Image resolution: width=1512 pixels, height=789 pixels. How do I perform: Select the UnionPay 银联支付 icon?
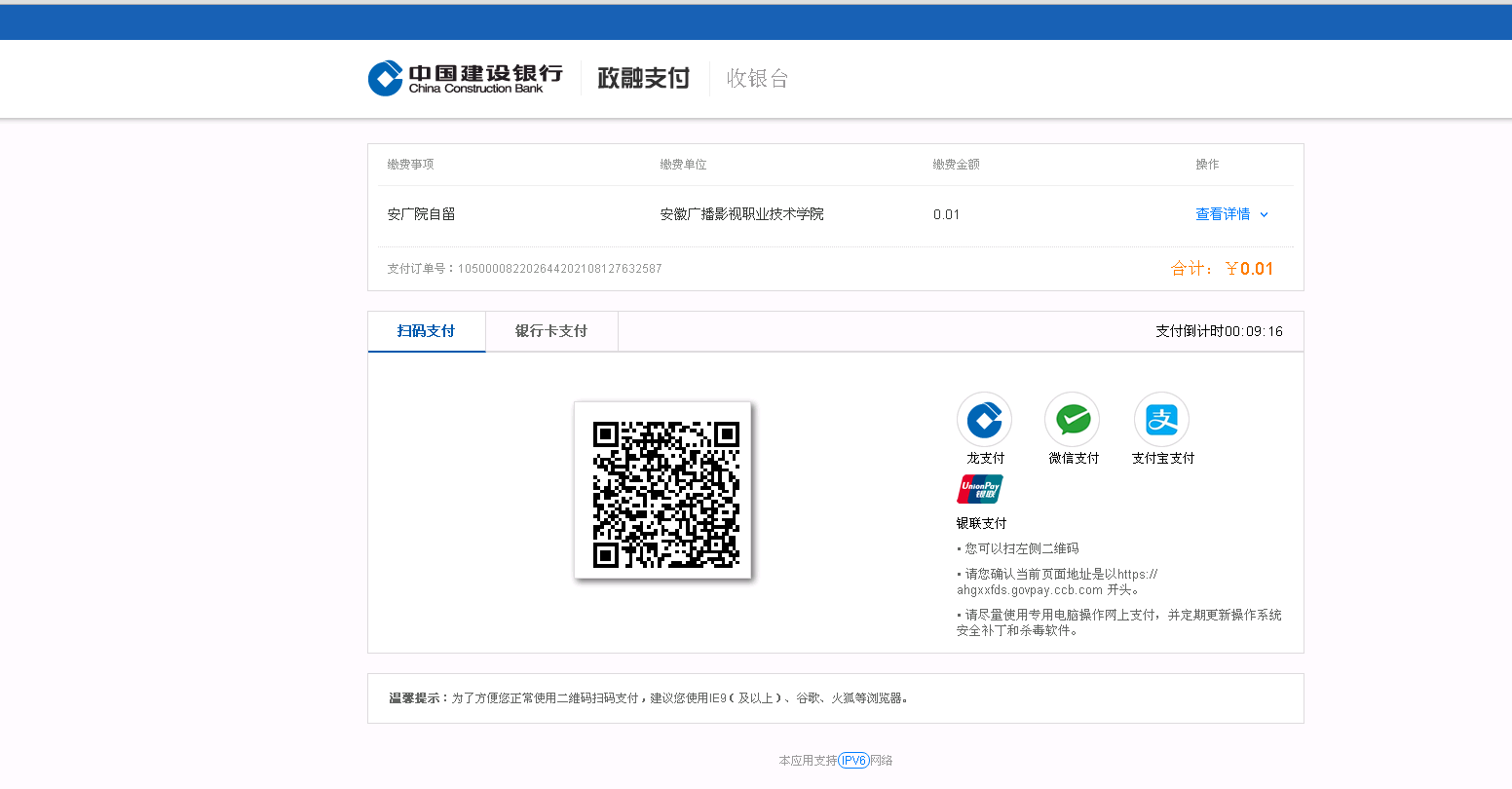(x=980, y=488)
